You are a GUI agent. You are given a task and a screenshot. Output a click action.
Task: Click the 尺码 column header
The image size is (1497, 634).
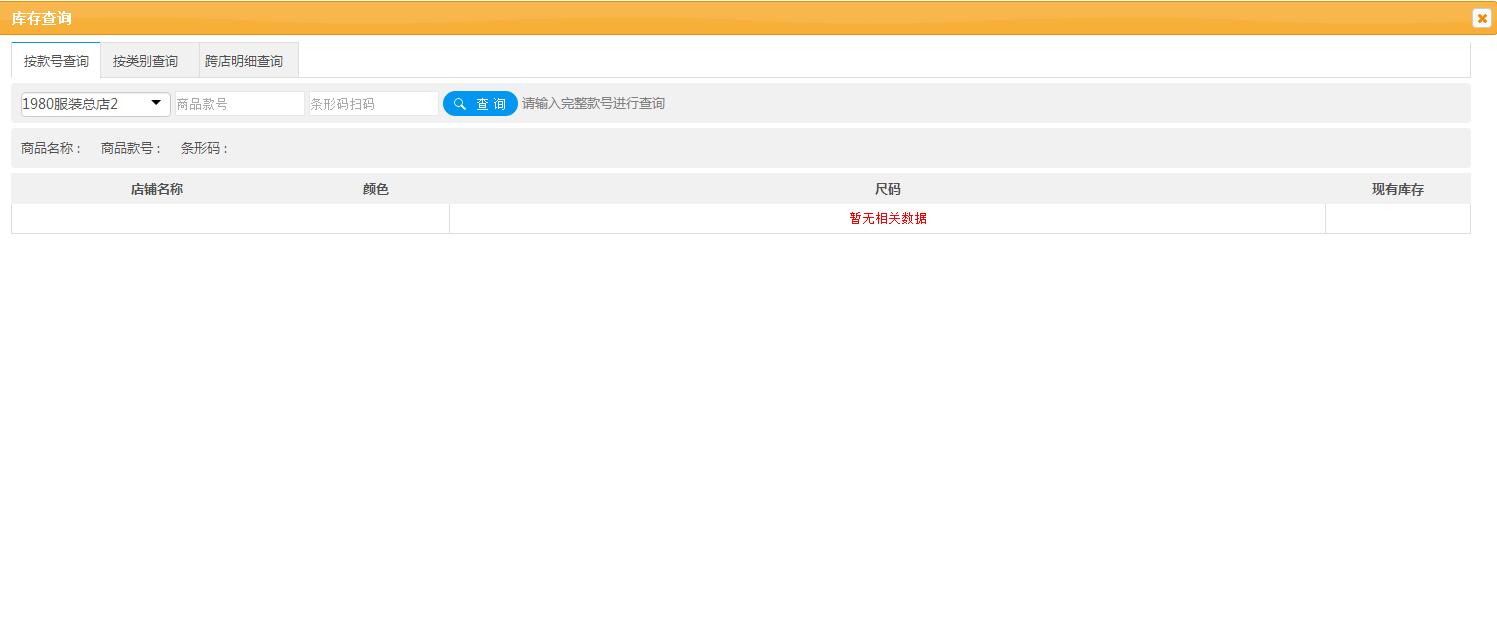[x=887, y=188]
